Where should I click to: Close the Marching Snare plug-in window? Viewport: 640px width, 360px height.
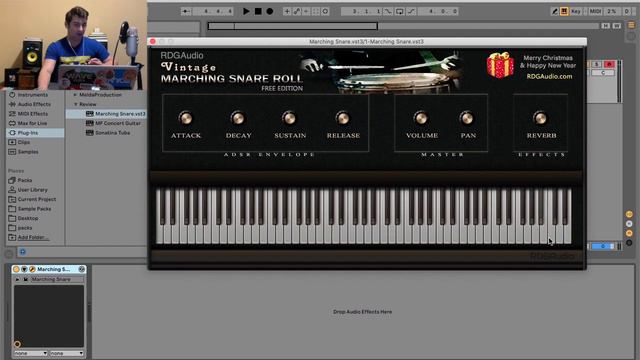(153, 41)
